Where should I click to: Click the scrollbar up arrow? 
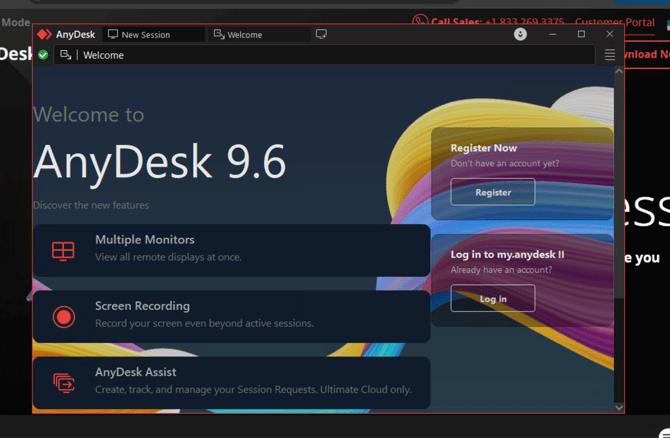[619, 71]
